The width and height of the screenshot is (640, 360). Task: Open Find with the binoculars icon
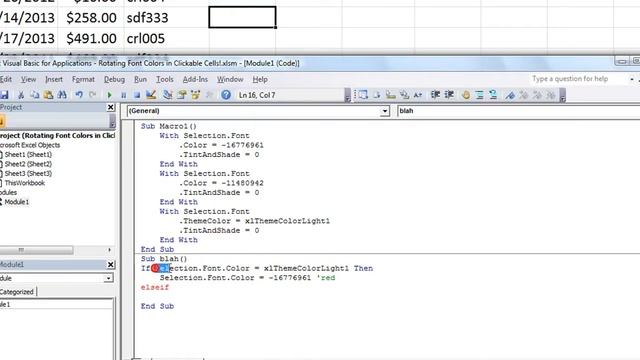tap(62, 95)
